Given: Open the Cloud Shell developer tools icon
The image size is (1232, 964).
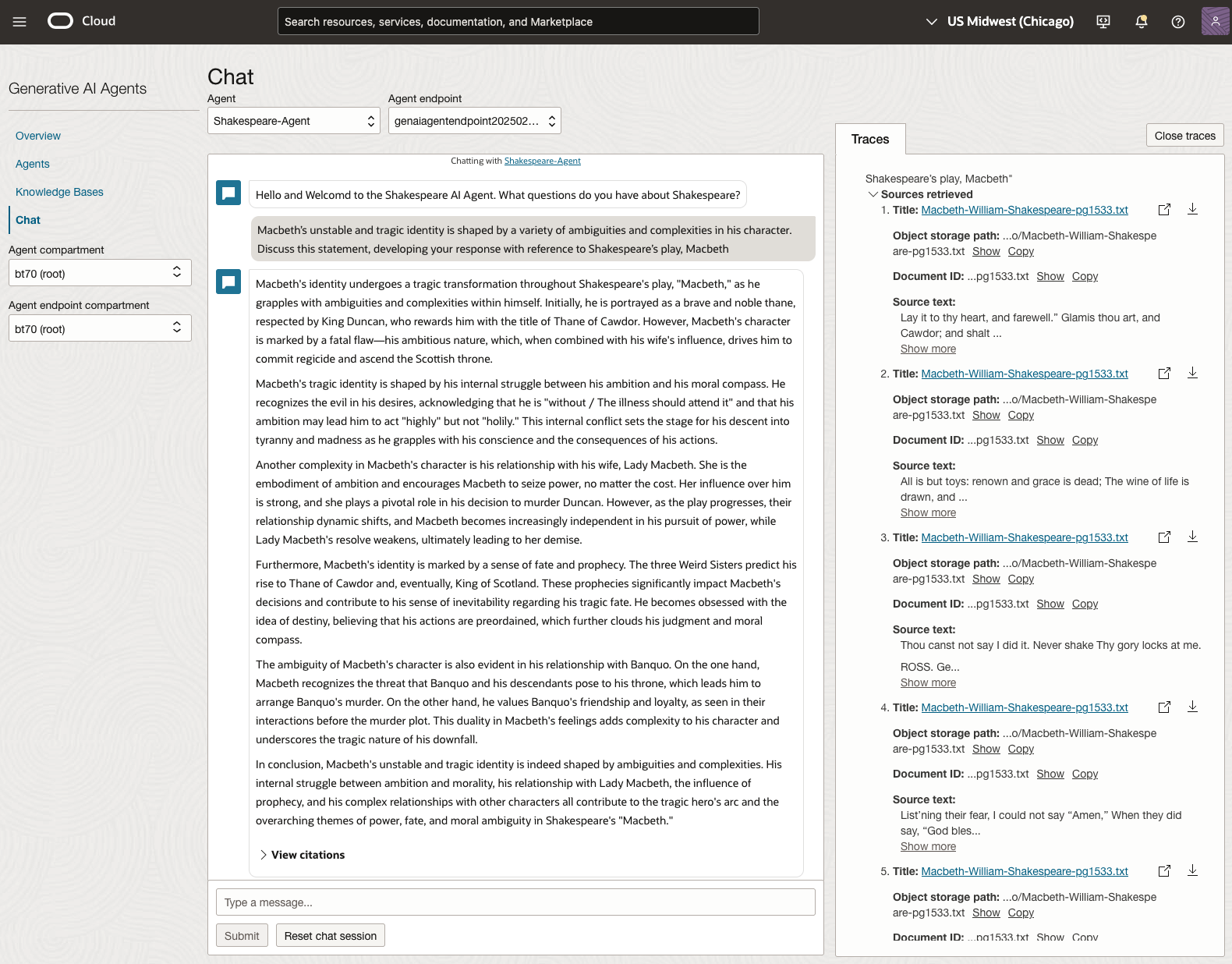Looking at the screenshot, I should (1103, 22).
